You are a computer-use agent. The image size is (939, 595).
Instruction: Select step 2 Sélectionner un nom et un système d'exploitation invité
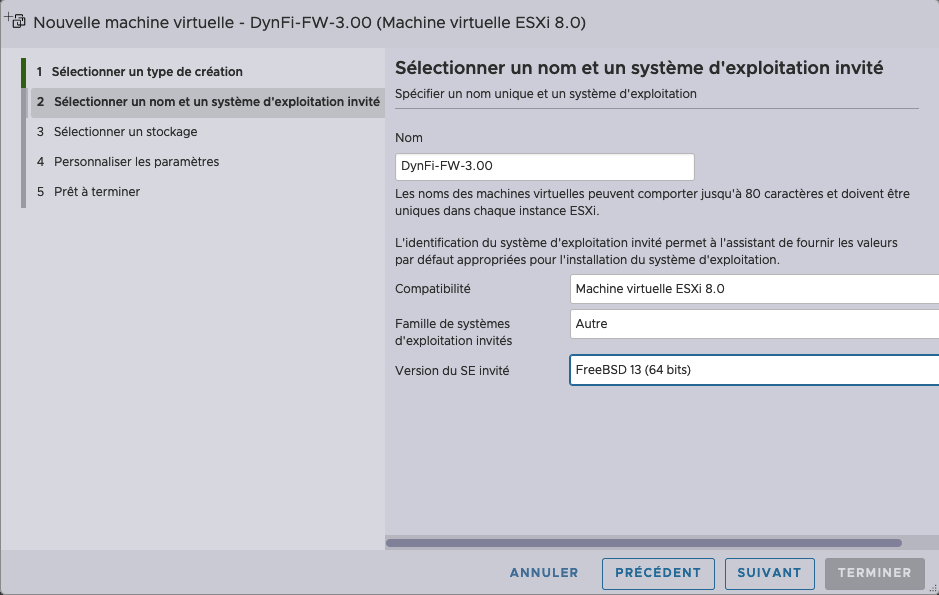208,102
